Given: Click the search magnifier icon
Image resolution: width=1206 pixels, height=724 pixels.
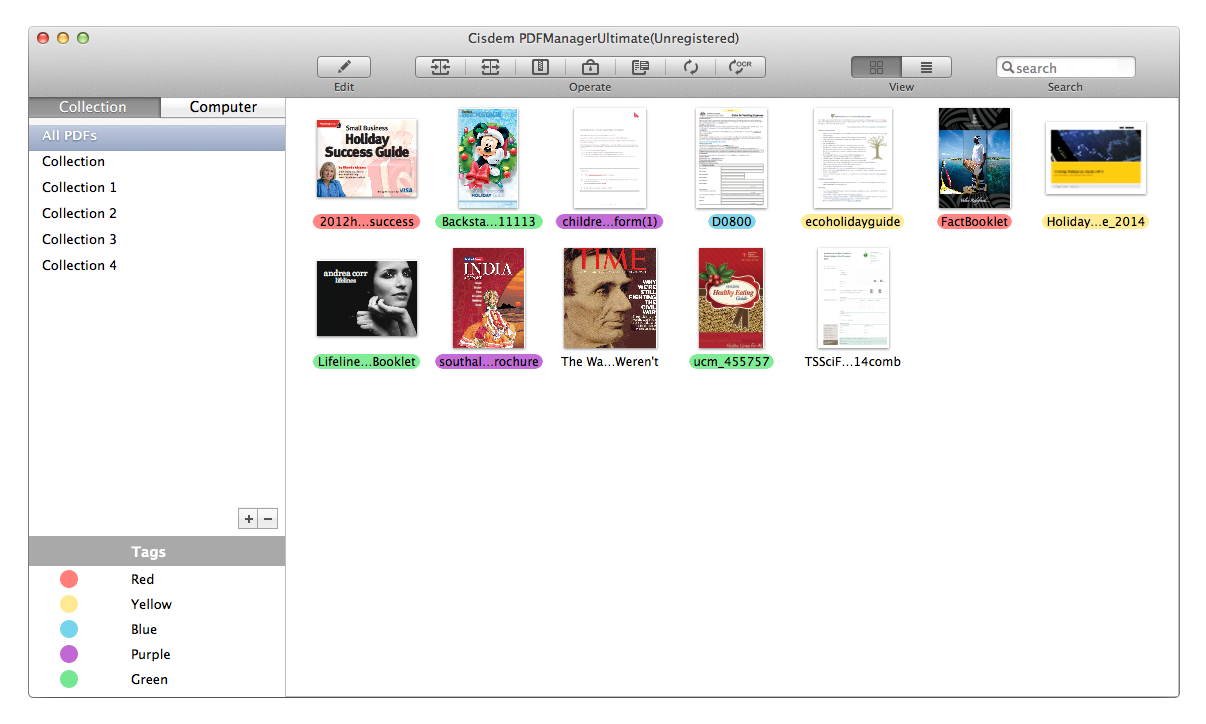Looking at the screenshot, I should pyautogui.click(x=1012, y=67).
